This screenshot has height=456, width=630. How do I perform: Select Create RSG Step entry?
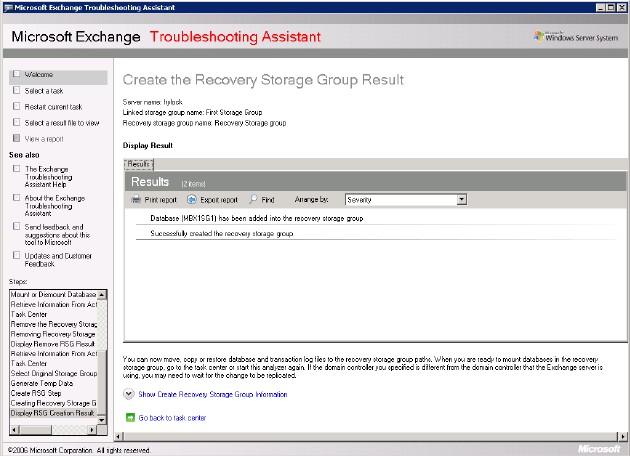tap(53, 393)
